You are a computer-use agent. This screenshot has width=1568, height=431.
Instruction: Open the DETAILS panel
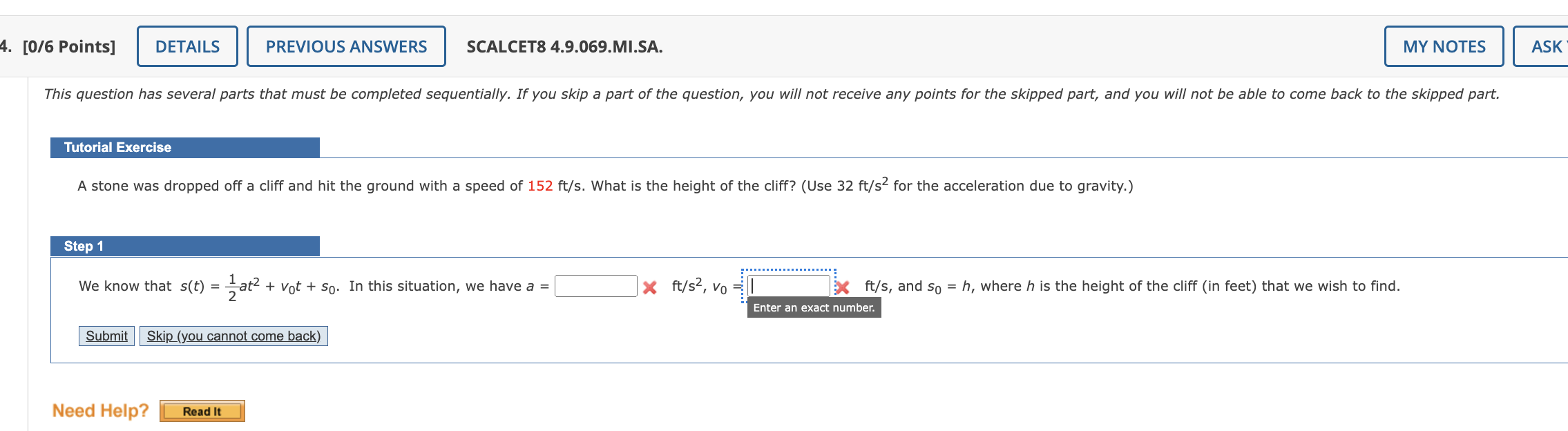pyautogui.click(x=187, y=46)
